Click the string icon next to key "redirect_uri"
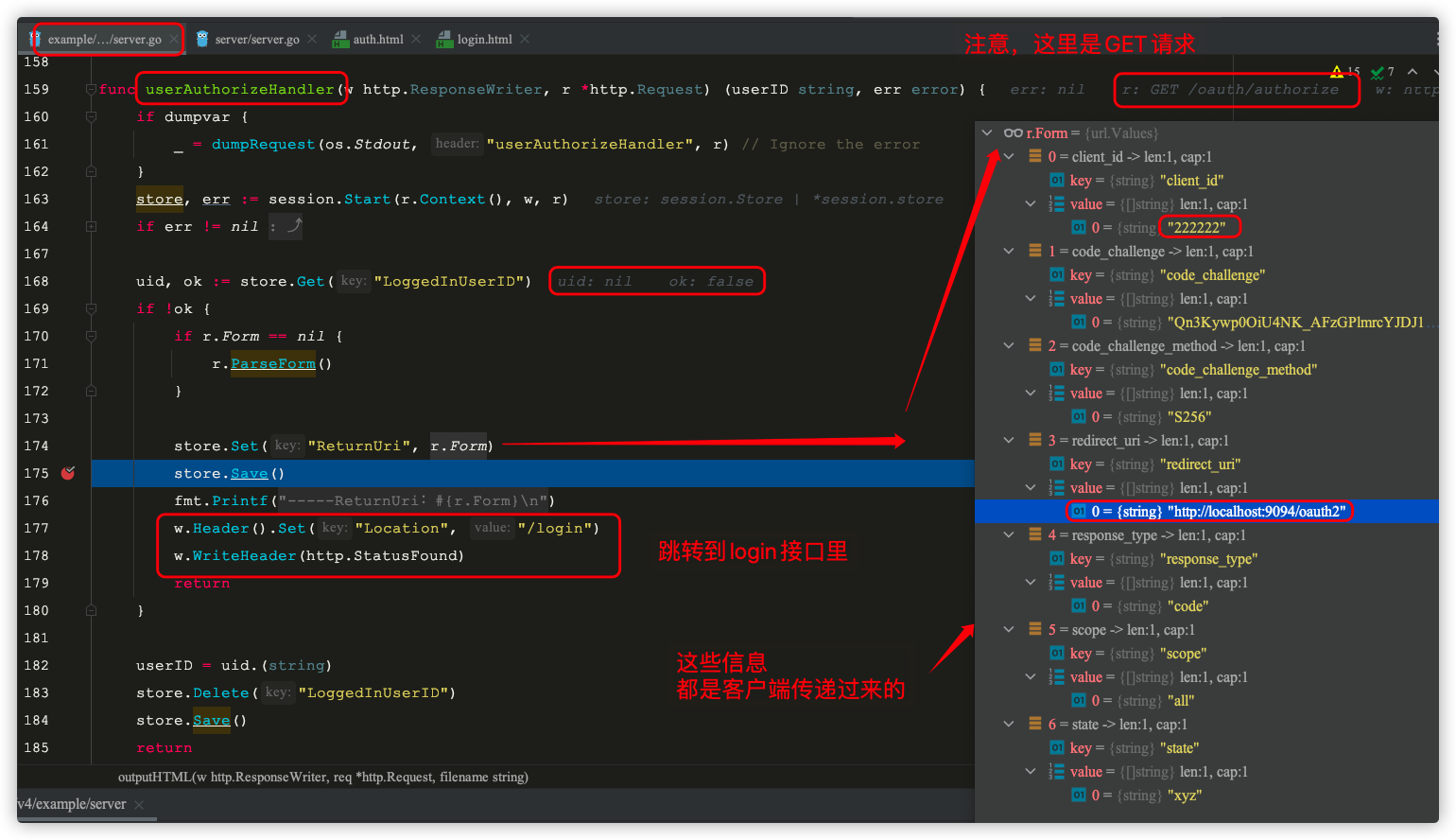The height and width of the screenshot is (840, 1456). point(1057,464)
